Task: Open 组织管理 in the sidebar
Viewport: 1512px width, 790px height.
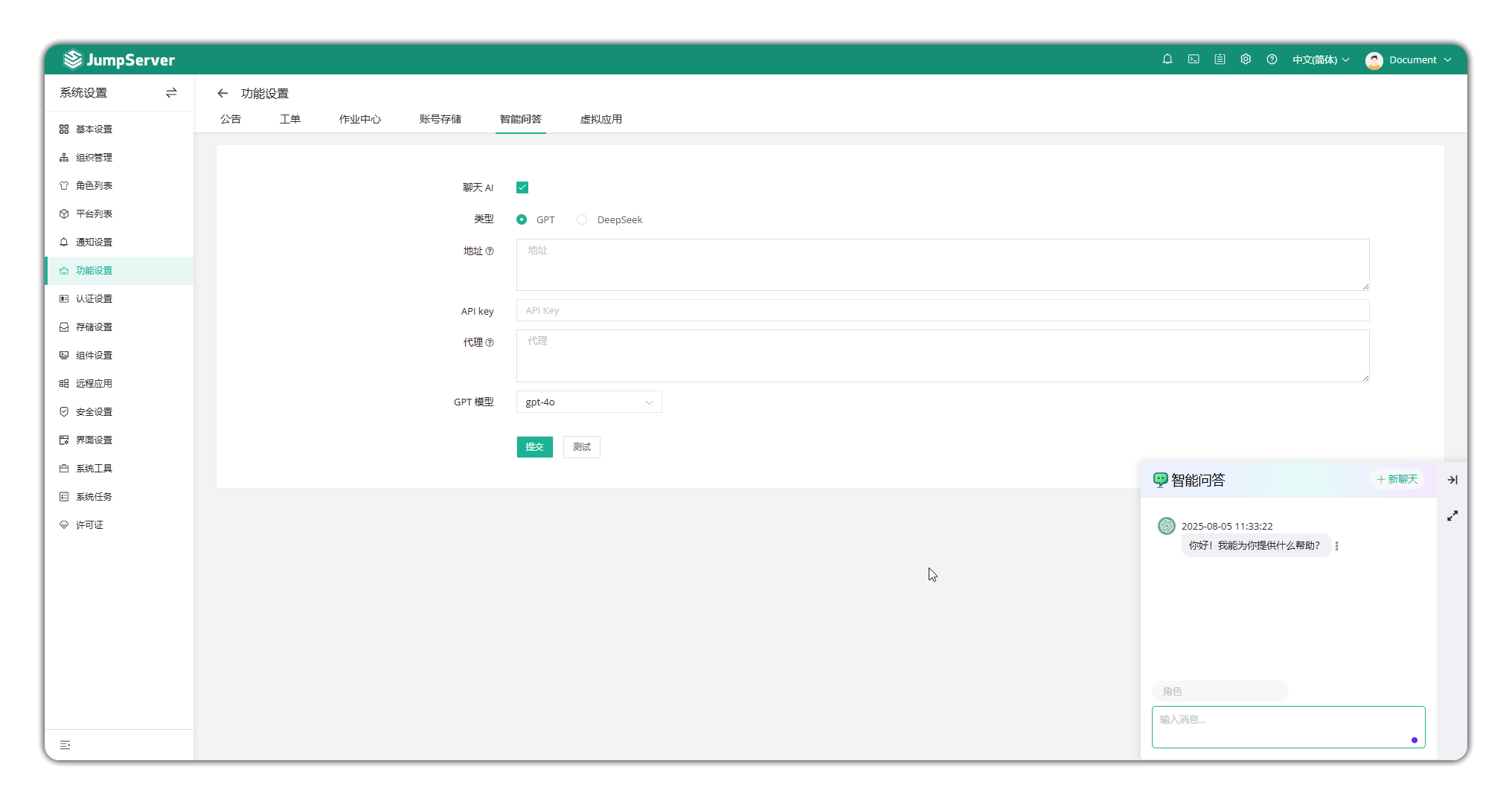Action: click(x=119, y=158)
